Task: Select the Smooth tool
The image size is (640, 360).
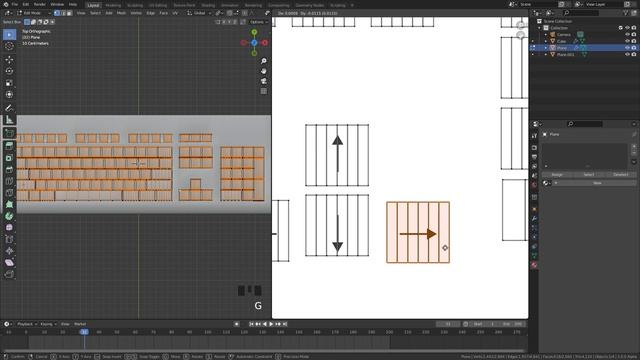Action: 9,228
